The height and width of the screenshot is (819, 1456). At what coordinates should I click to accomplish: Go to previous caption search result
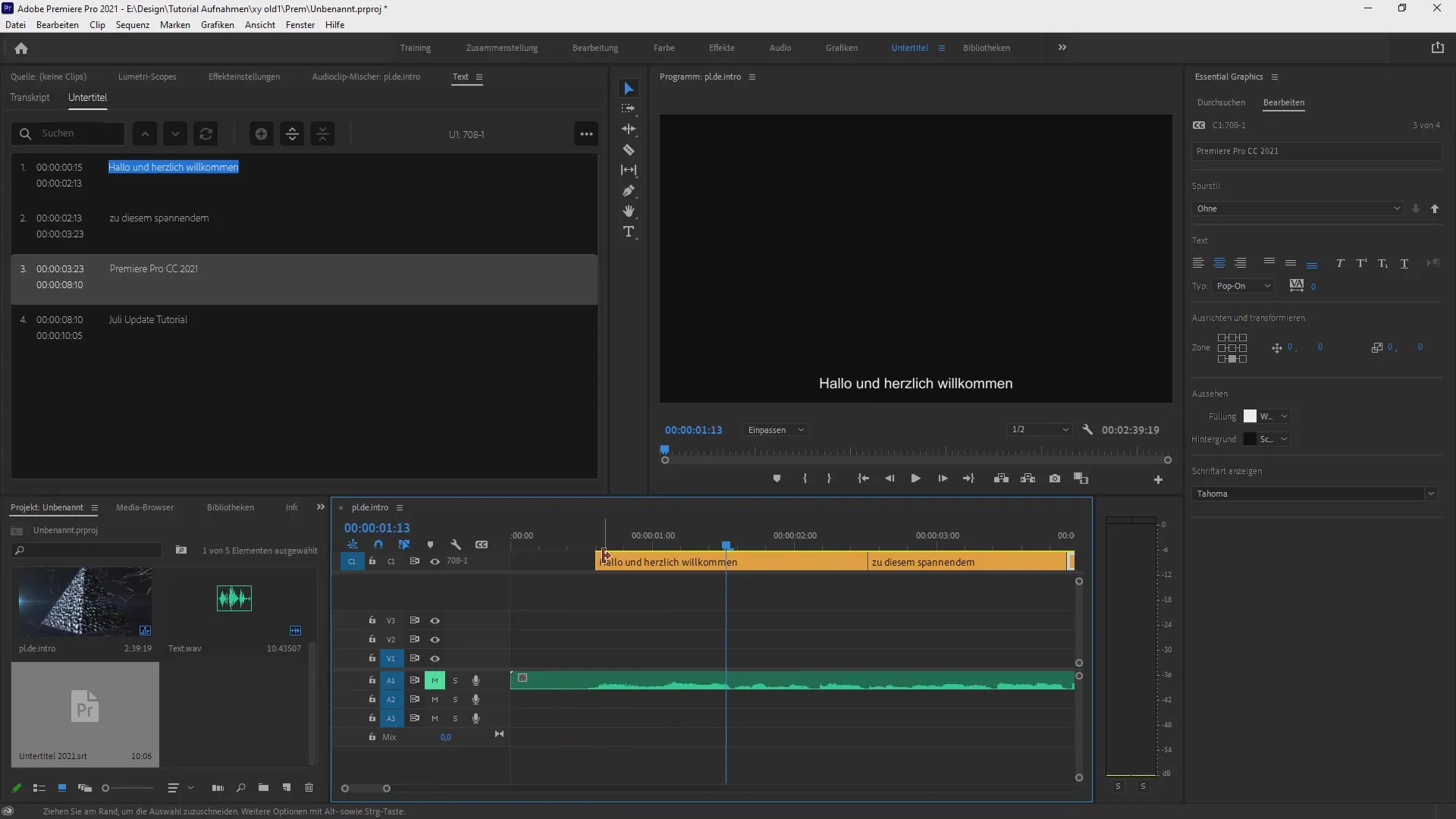(x=145, y=133)
